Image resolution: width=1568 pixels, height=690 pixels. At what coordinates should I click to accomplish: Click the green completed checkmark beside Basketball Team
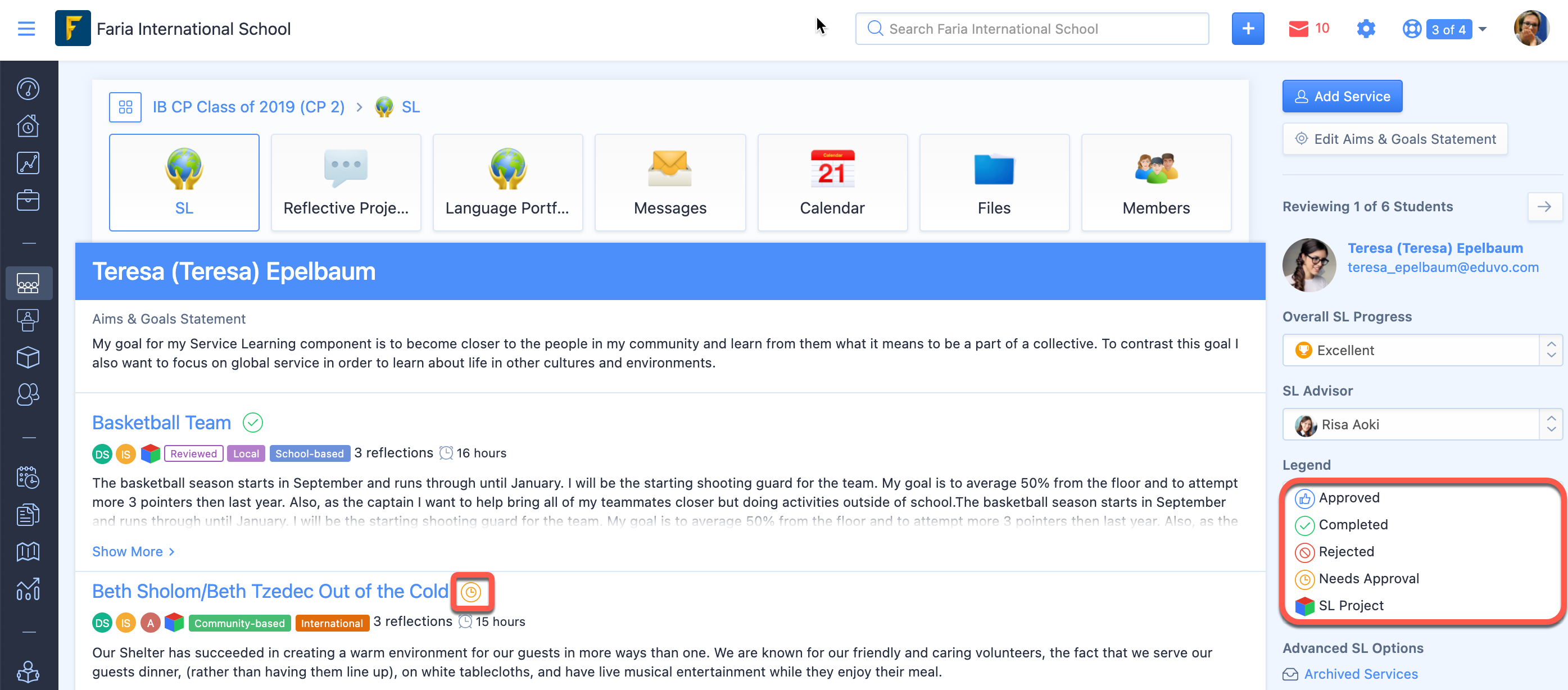tap(252, 423)
